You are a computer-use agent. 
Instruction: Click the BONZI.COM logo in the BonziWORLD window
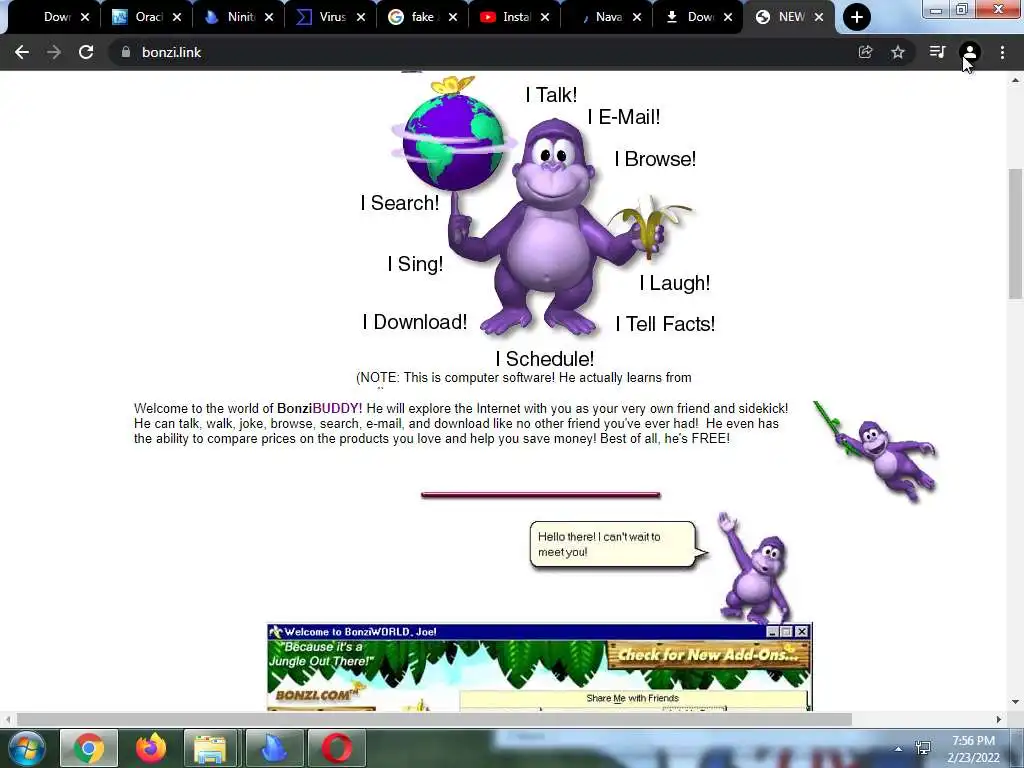coord(317,694)
